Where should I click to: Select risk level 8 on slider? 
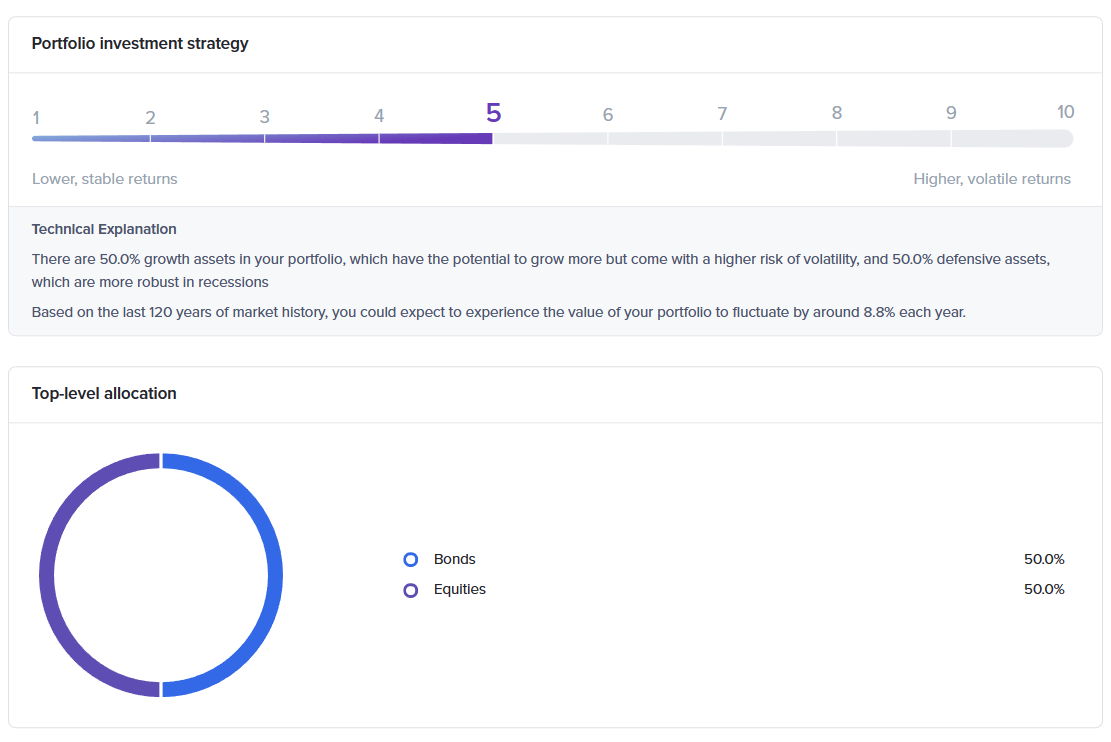point(837,113)
